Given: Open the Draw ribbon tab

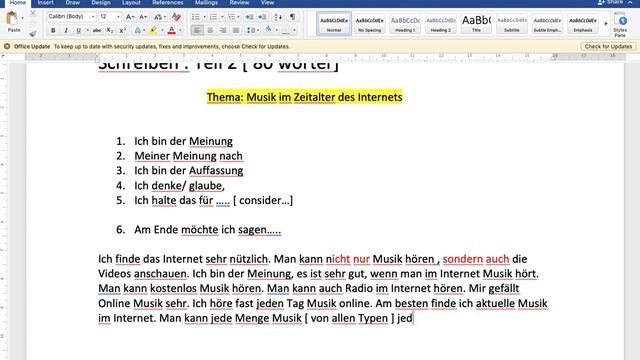Looking at the screenshot, I should 72,2.
